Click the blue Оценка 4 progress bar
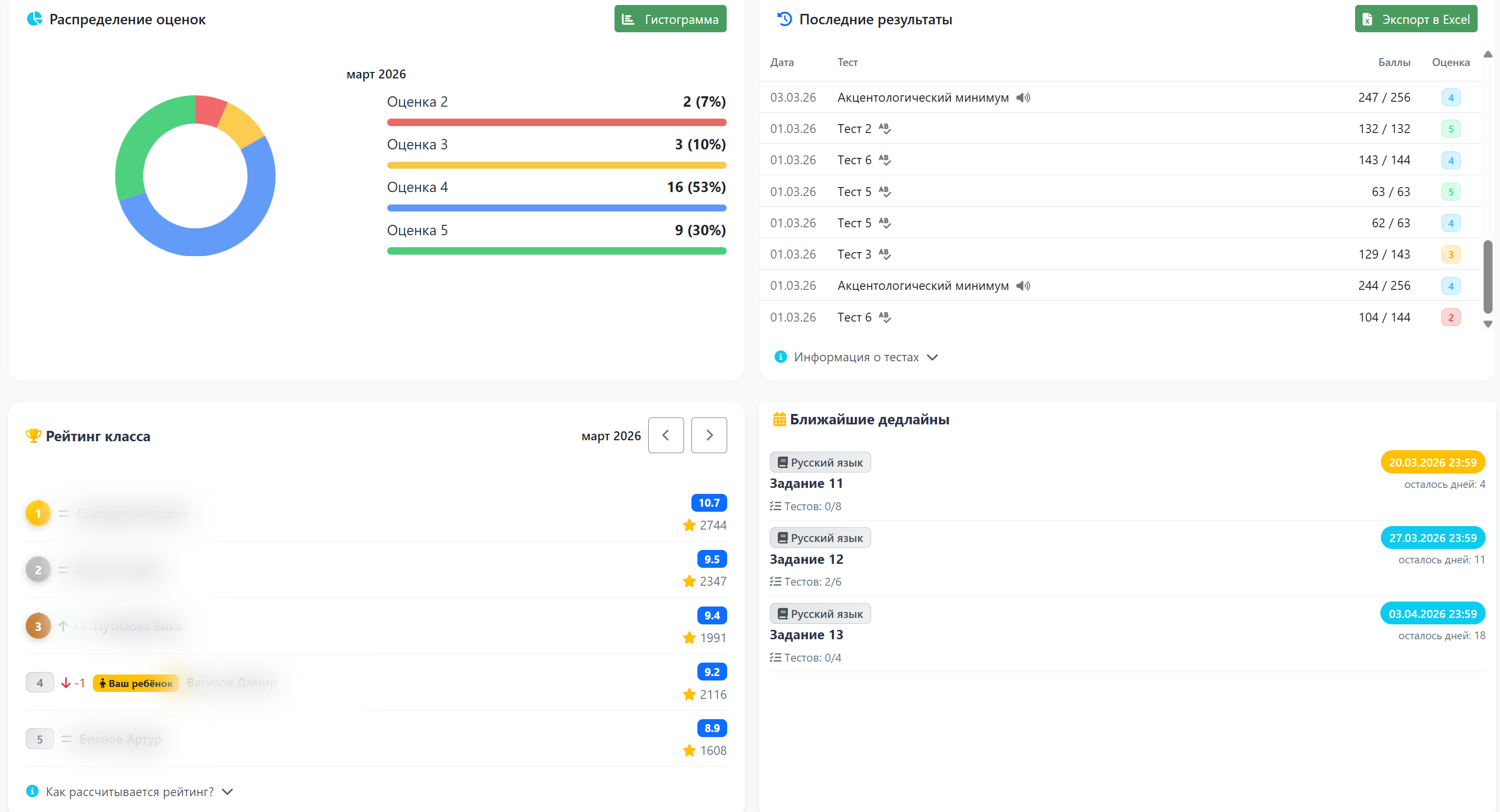This screenshot has width=1500, height=812. click(556, 208)
